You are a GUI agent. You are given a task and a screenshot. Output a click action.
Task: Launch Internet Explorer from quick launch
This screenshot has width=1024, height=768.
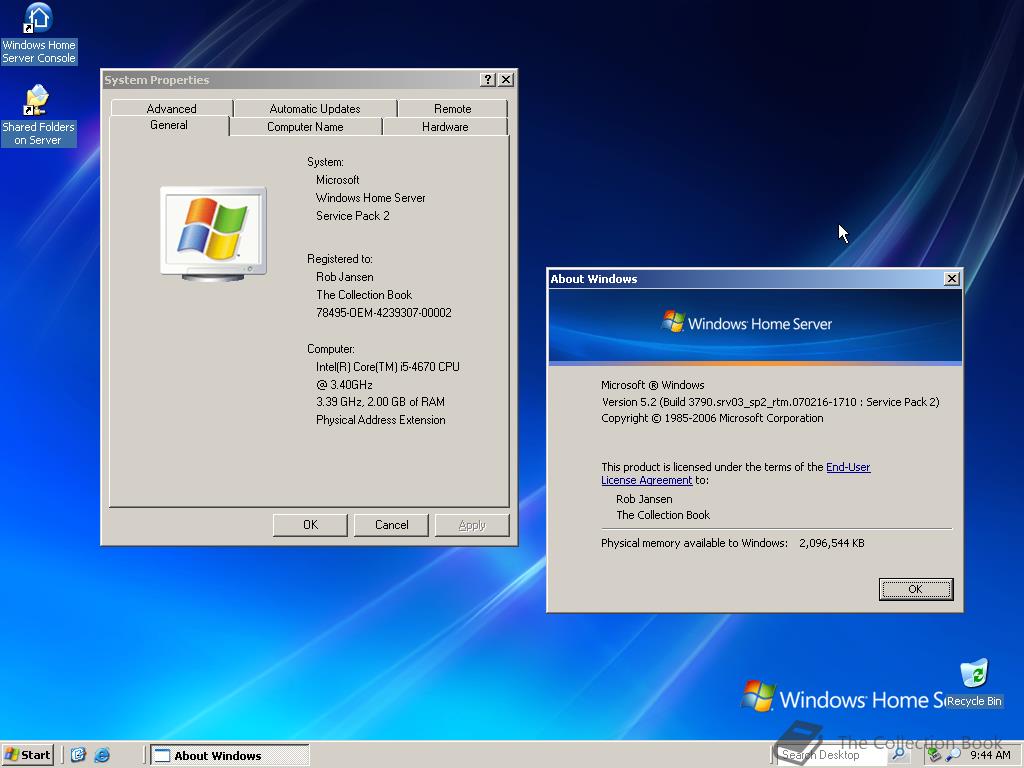103,755
